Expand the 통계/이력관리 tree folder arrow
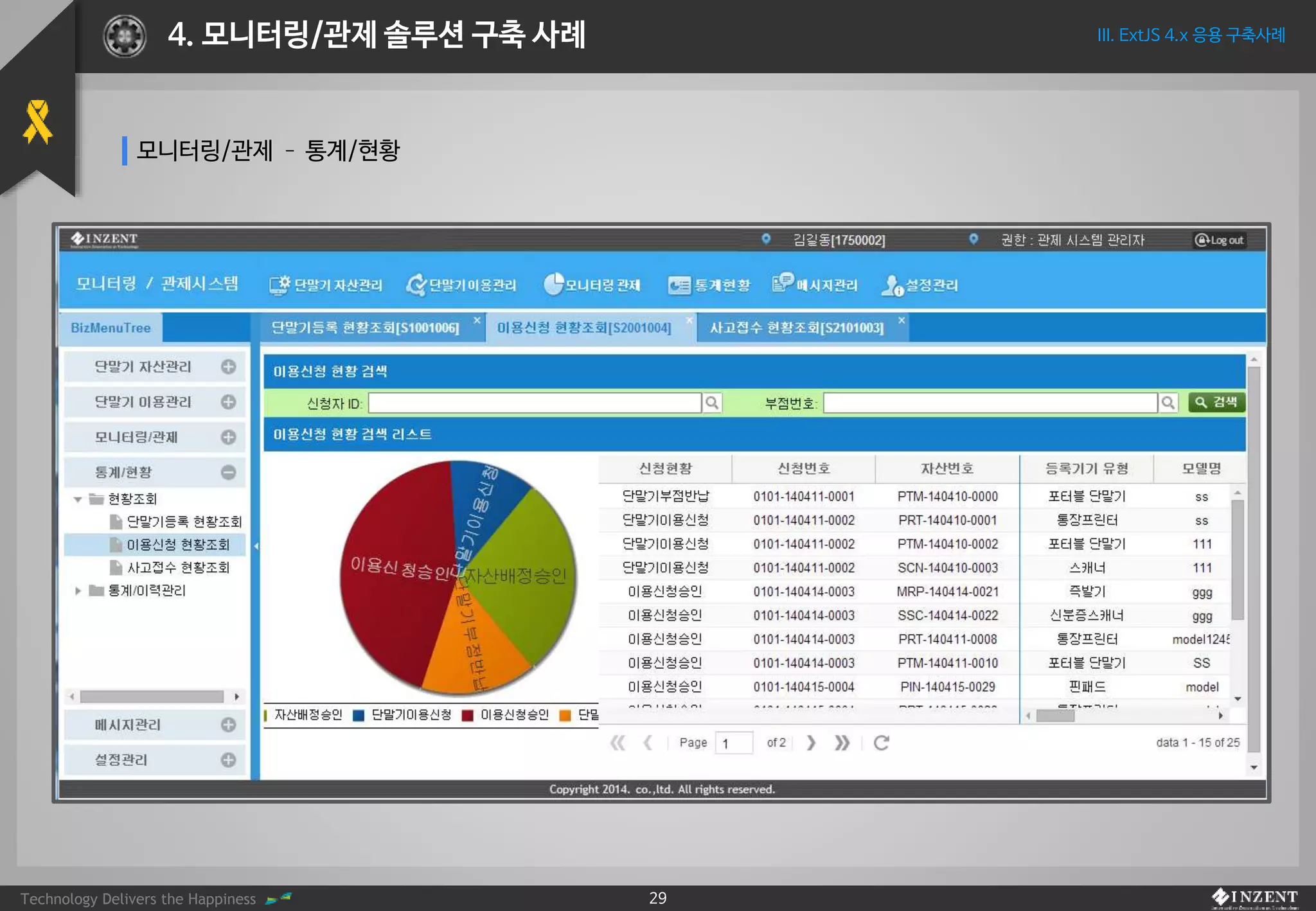The width and height of the screenshot is (1316, 911). 78,590
